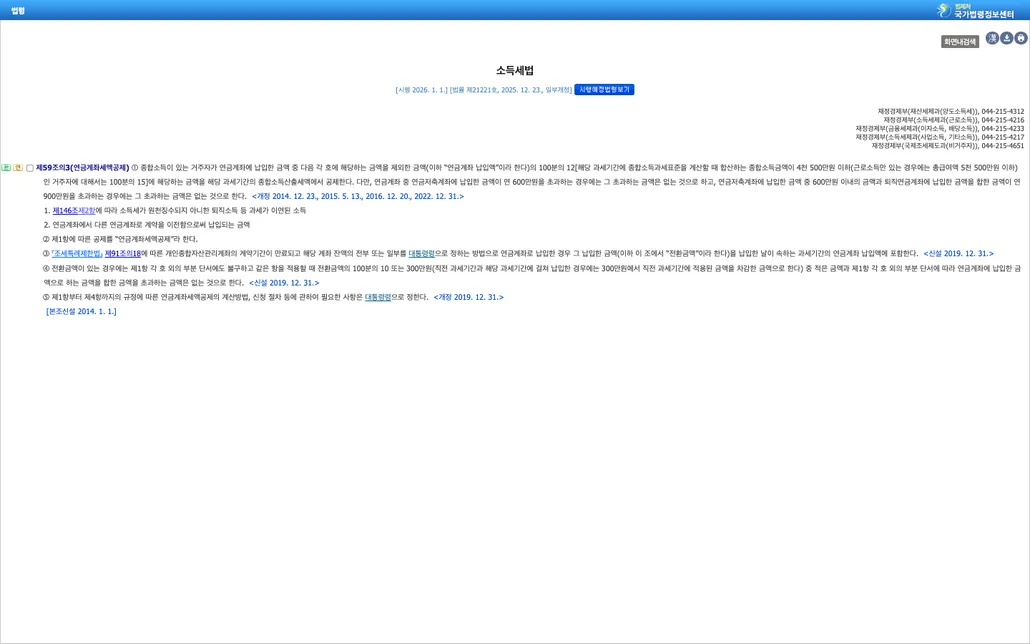Open the 화면내검색 in-page search

pyautogui.click(x=960, y=41)
